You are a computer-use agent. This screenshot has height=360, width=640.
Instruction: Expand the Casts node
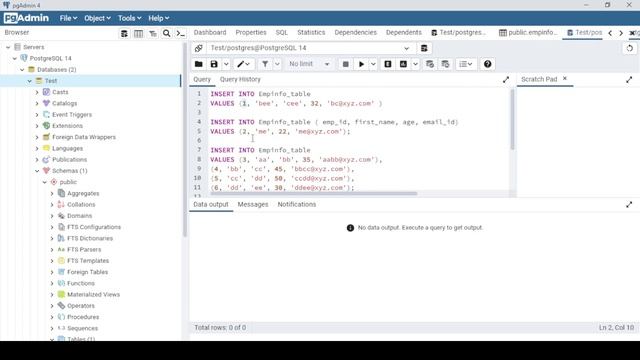(x=37, y=92)
